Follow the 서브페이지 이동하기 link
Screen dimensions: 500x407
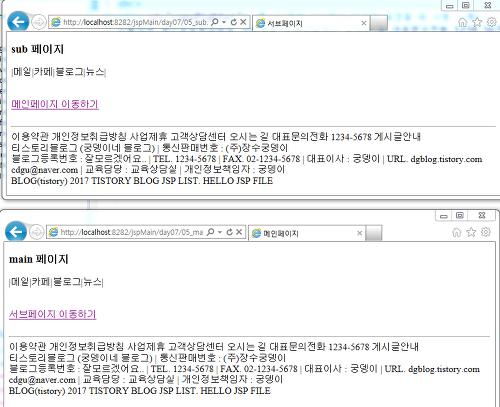click(53, 314)
